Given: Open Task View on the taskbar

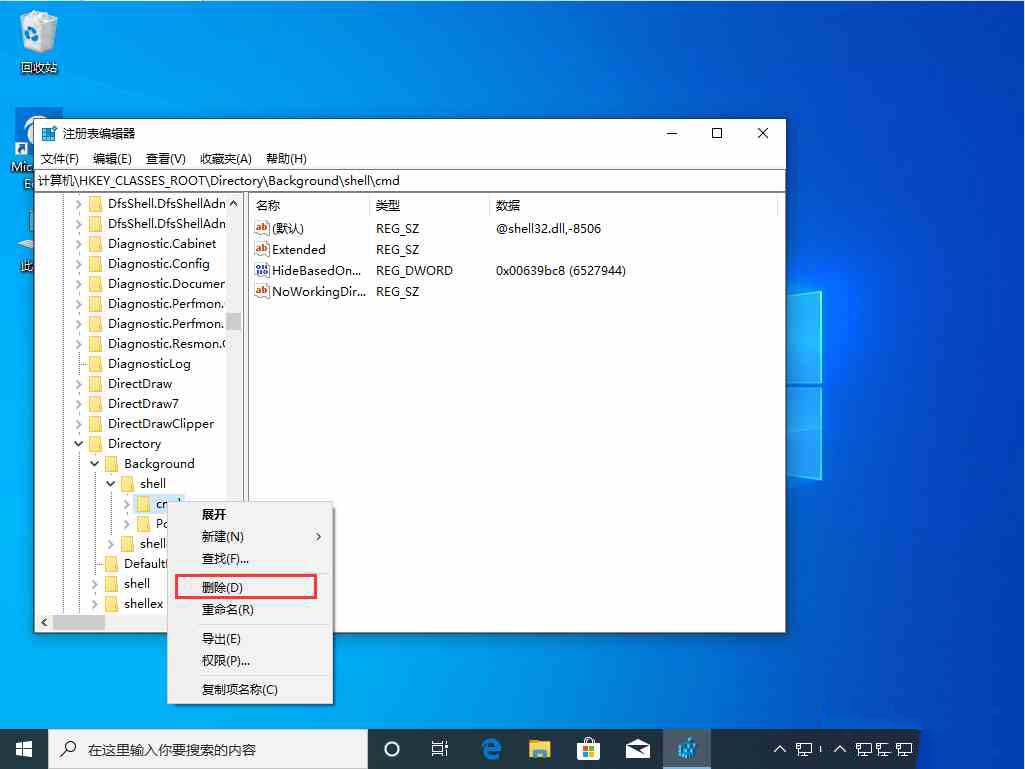Looking at the screenshot, I should 439,749.
